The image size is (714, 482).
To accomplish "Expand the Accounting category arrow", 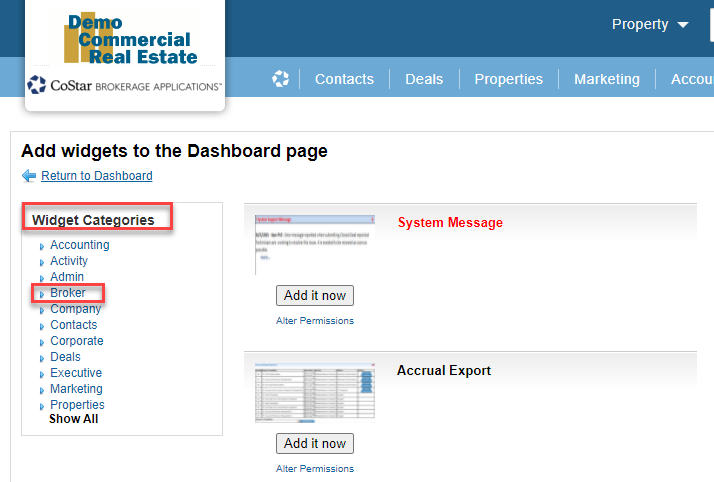I will click(x=42, y=246).
